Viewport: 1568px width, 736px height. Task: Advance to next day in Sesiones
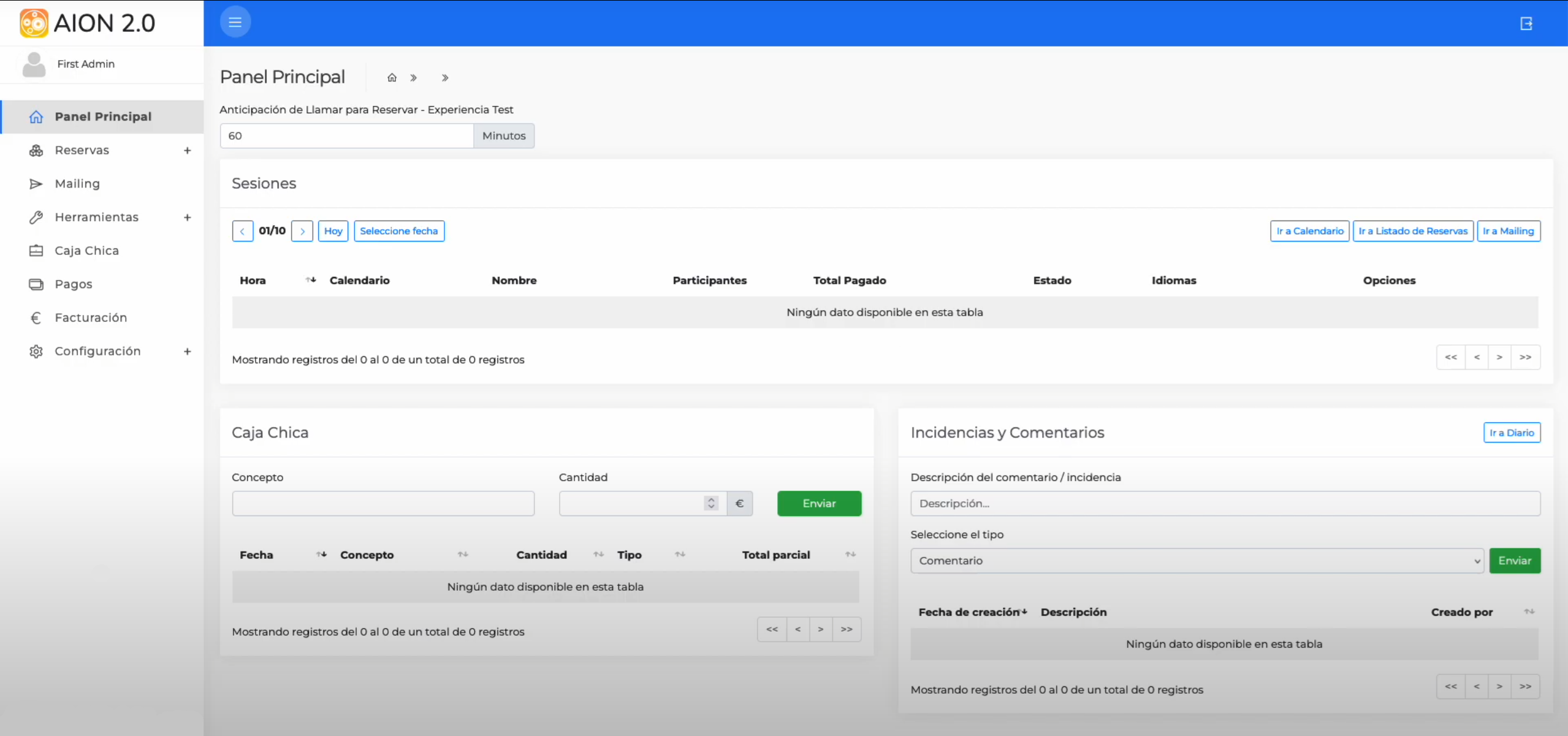(302, 231)
